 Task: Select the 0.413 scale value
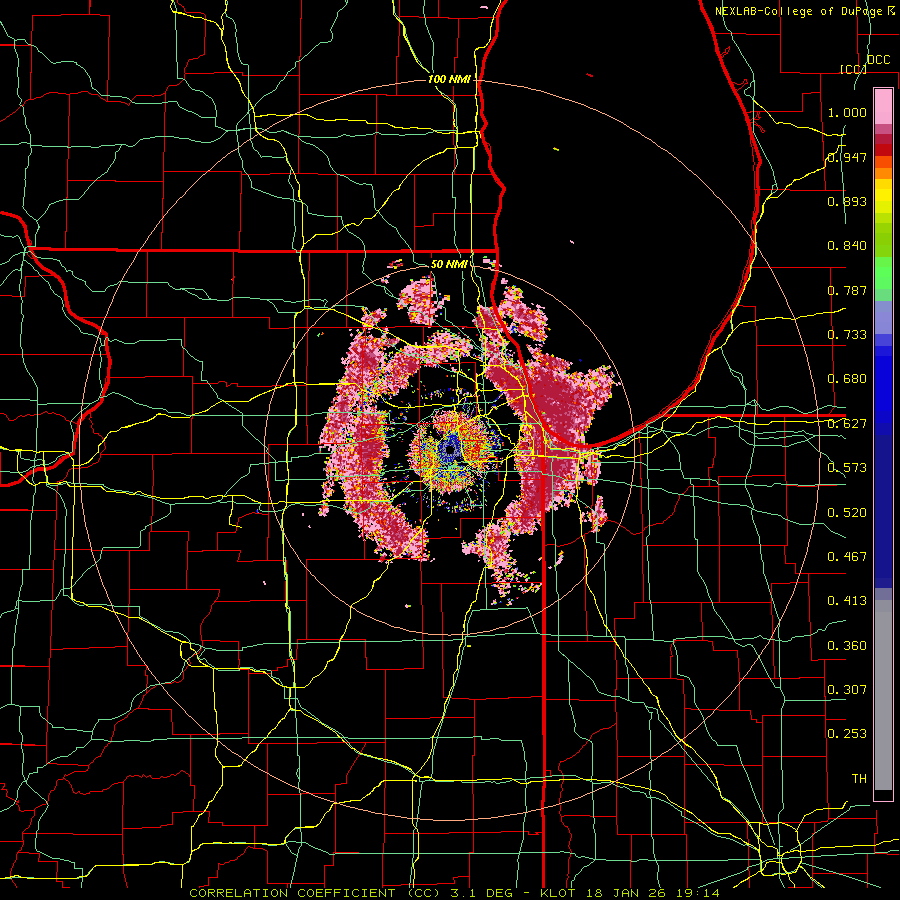click(847, 601)
